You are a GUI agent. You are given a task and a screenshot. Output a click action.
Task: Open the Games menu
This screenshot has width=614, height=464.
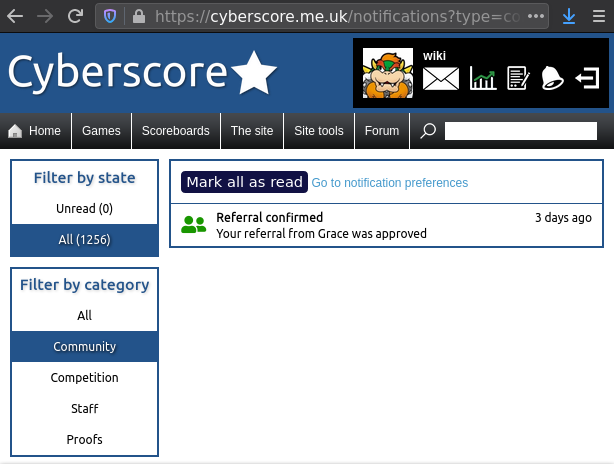point(101,131)
